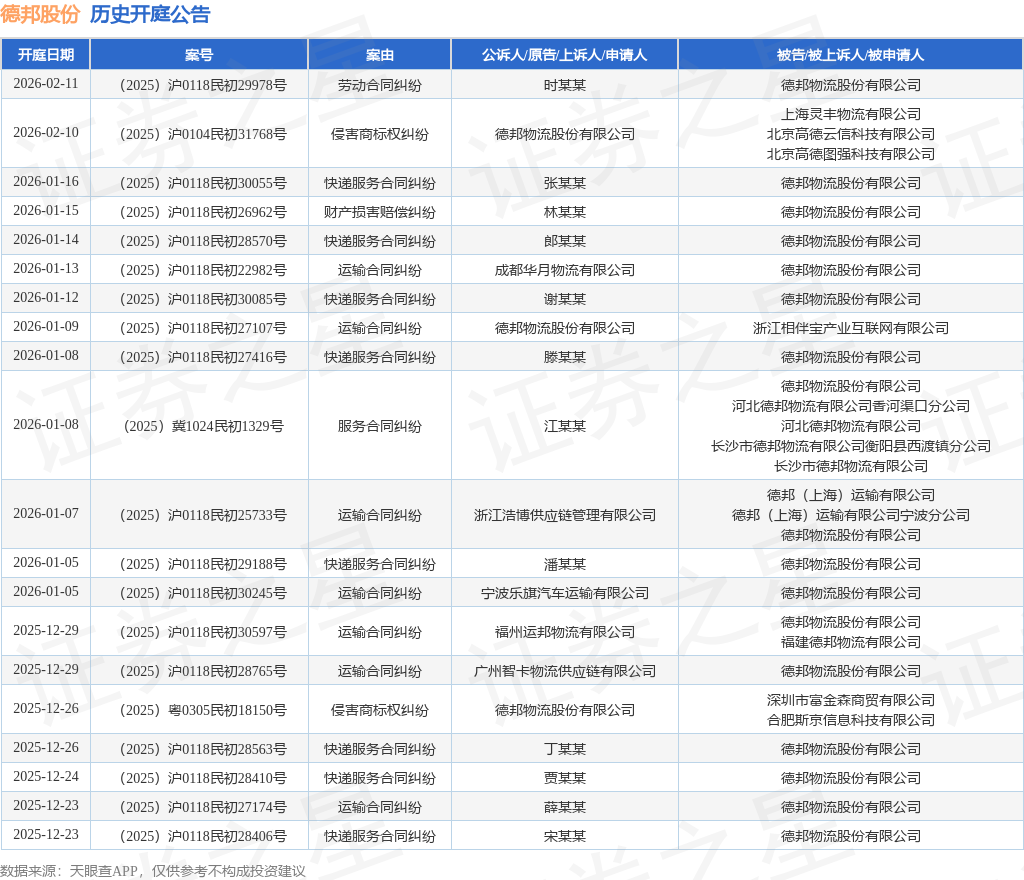Viewport: 1024px width, 880px height.
Task: Click plaintiff 郎某某
Action: tap(565, 242)
